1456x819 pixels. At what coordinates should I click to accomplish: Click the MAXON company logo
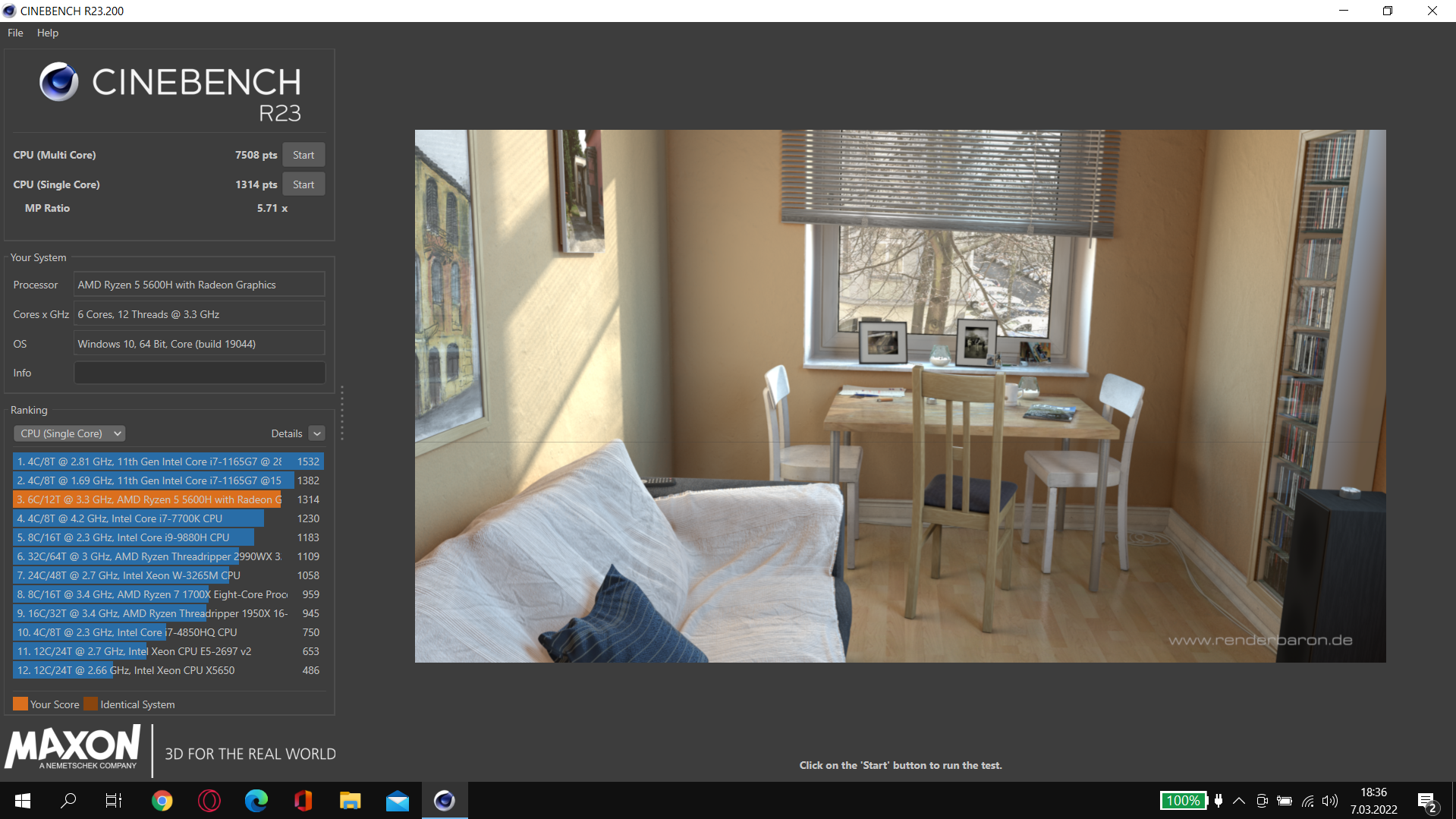pyautogui.click(x=73, y=748)
